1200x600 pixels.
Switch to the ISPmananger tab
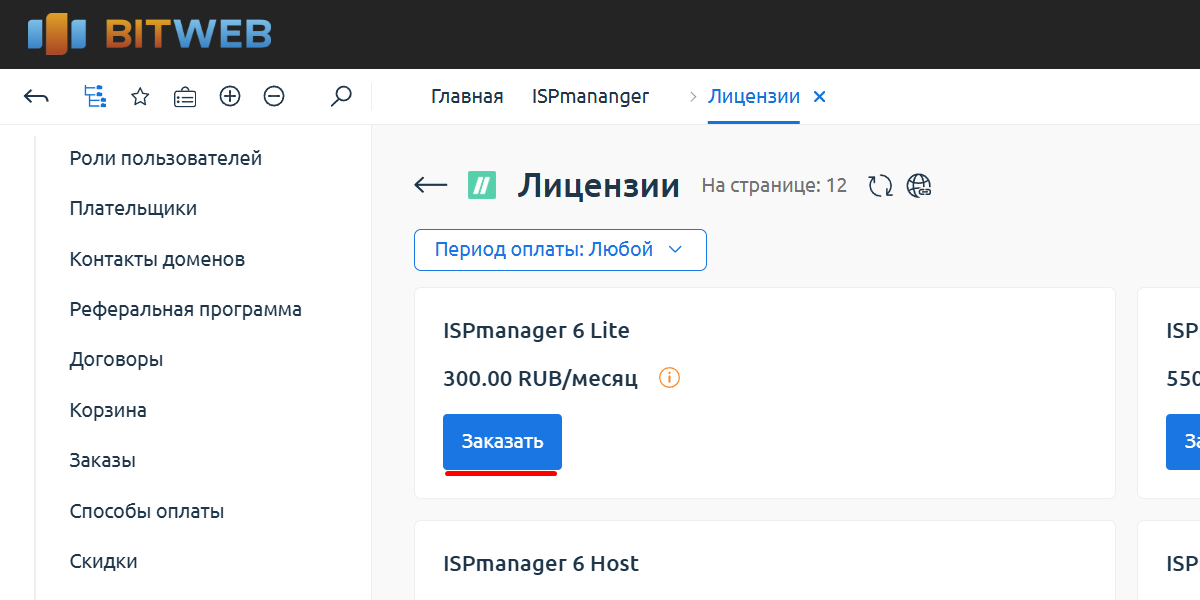[590, 97]
